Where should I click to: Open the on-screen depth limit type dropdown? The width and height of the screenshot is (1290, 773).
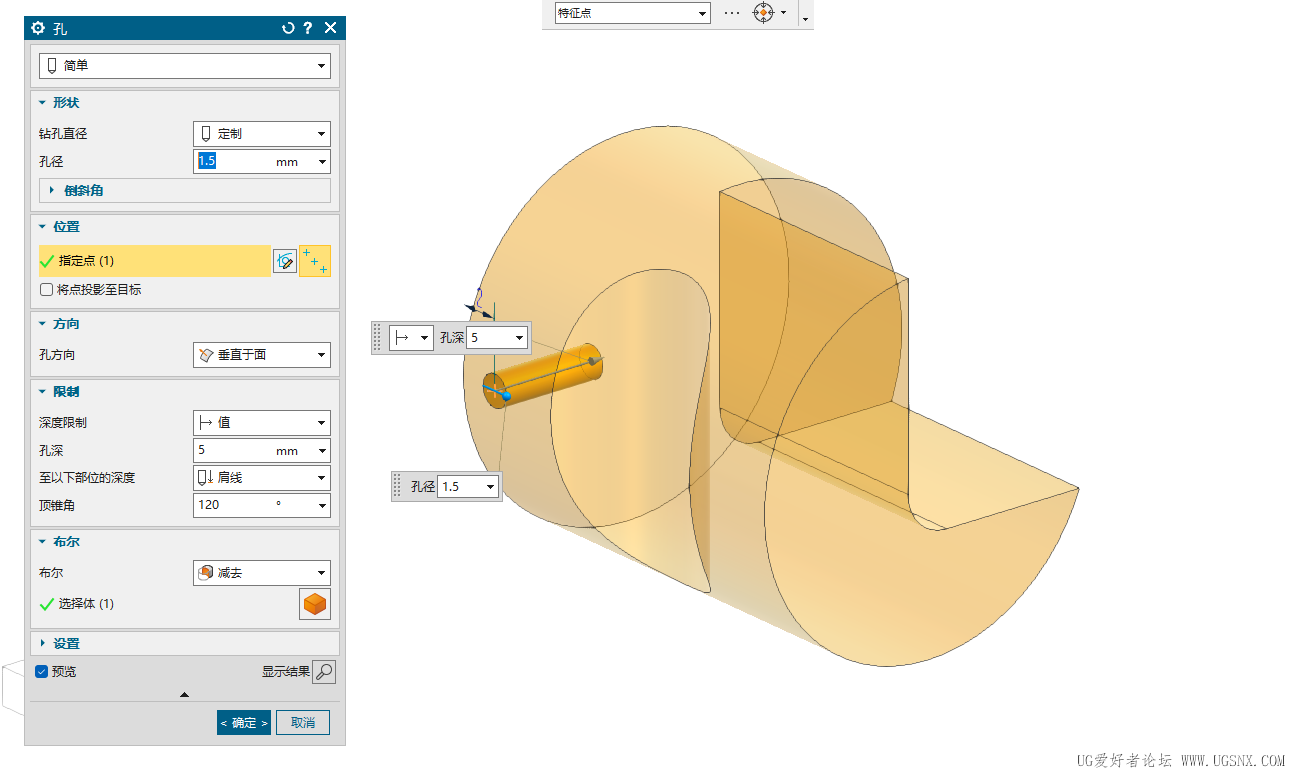click(411, 338)
